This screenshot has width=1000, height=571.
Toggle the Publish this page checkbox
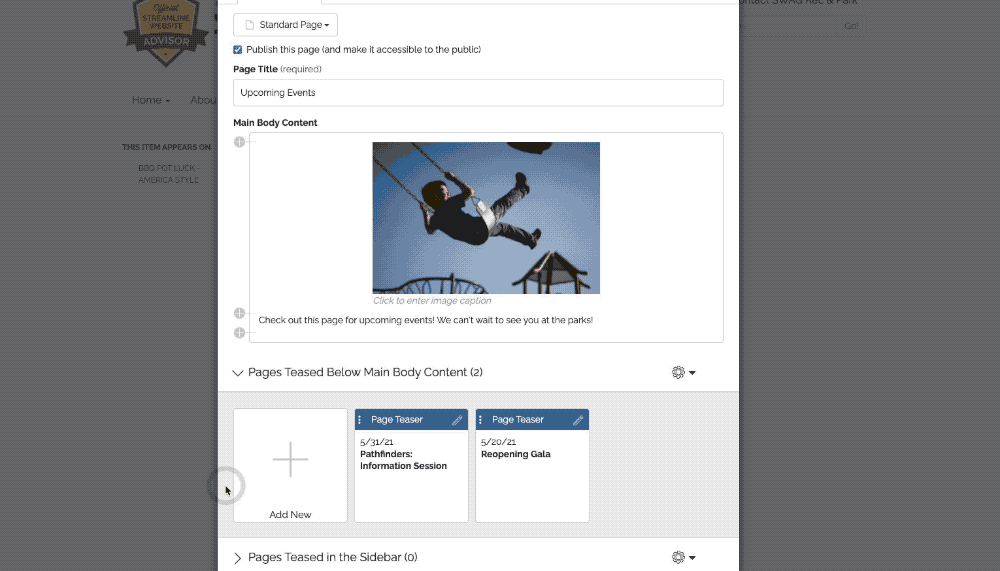click(x=238, y=50)
